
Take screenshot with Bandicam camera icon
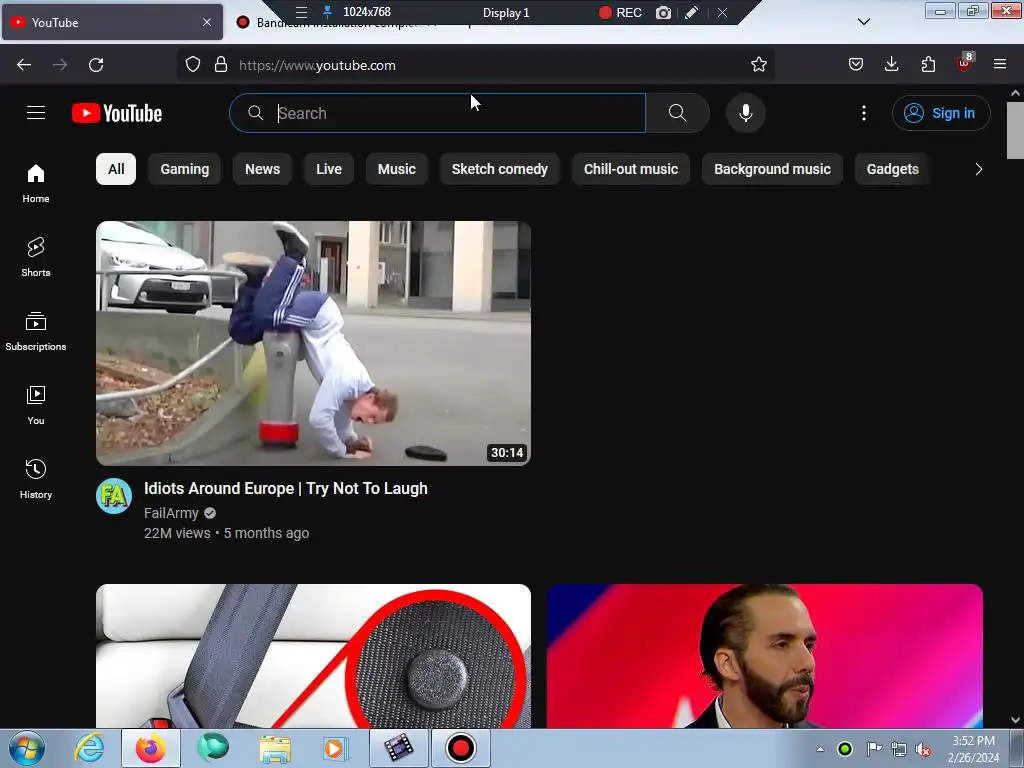pos(663,12)
